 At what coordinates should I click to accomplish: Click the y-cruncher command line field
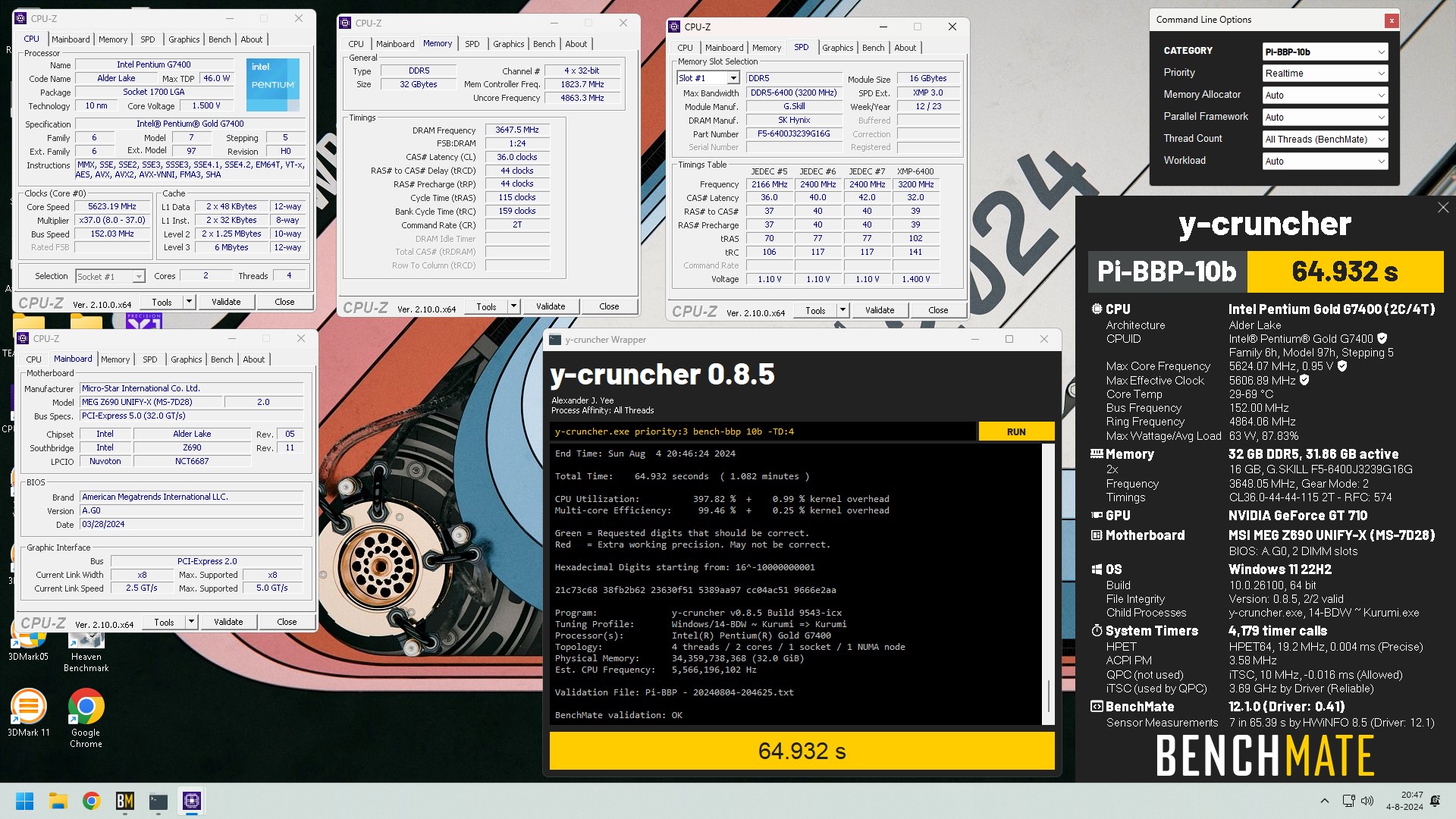point(763,431)
